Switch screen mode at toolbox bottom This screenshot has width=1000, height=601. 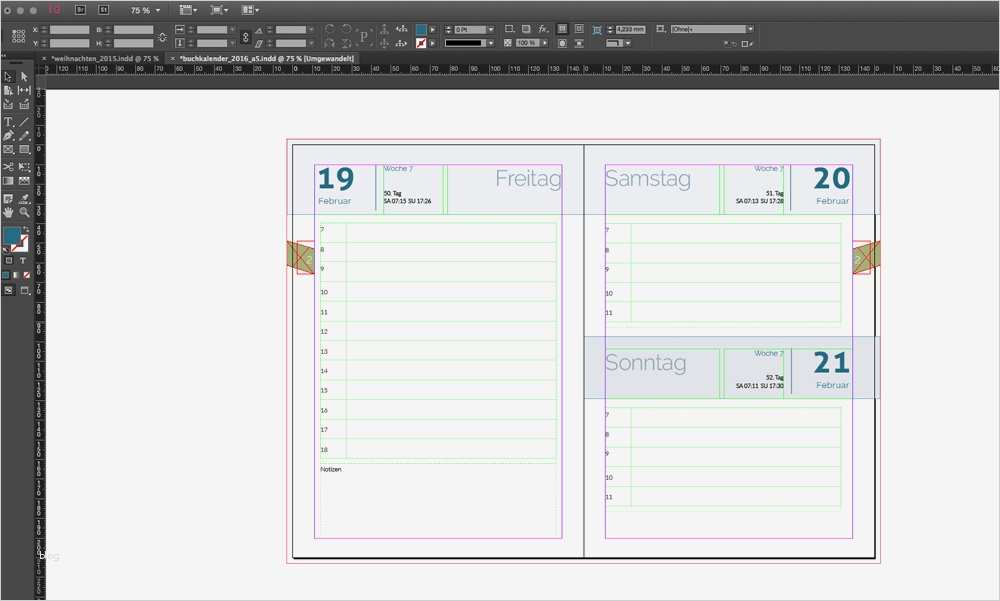coord(24,290)
